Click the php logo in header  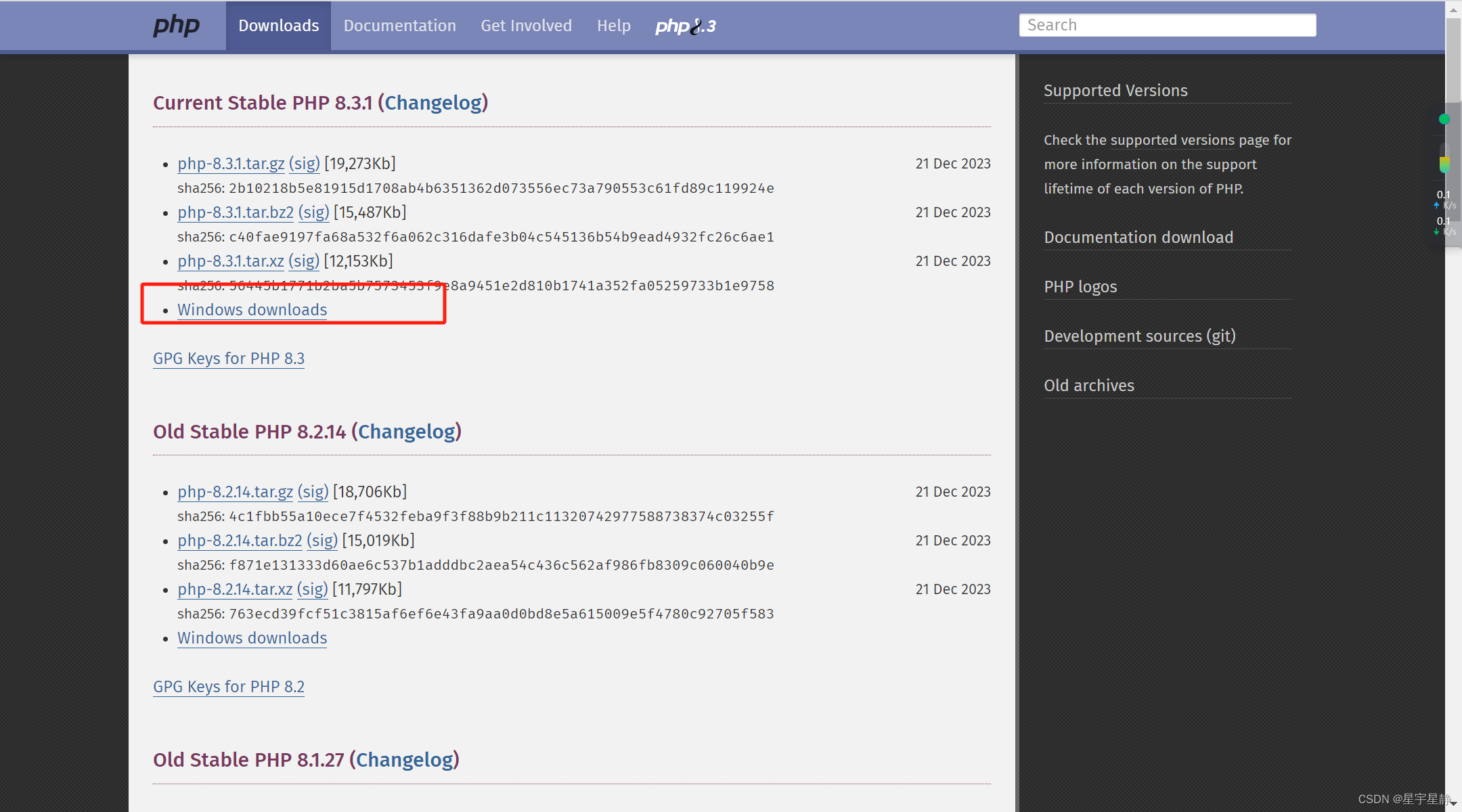coord(176,26)
